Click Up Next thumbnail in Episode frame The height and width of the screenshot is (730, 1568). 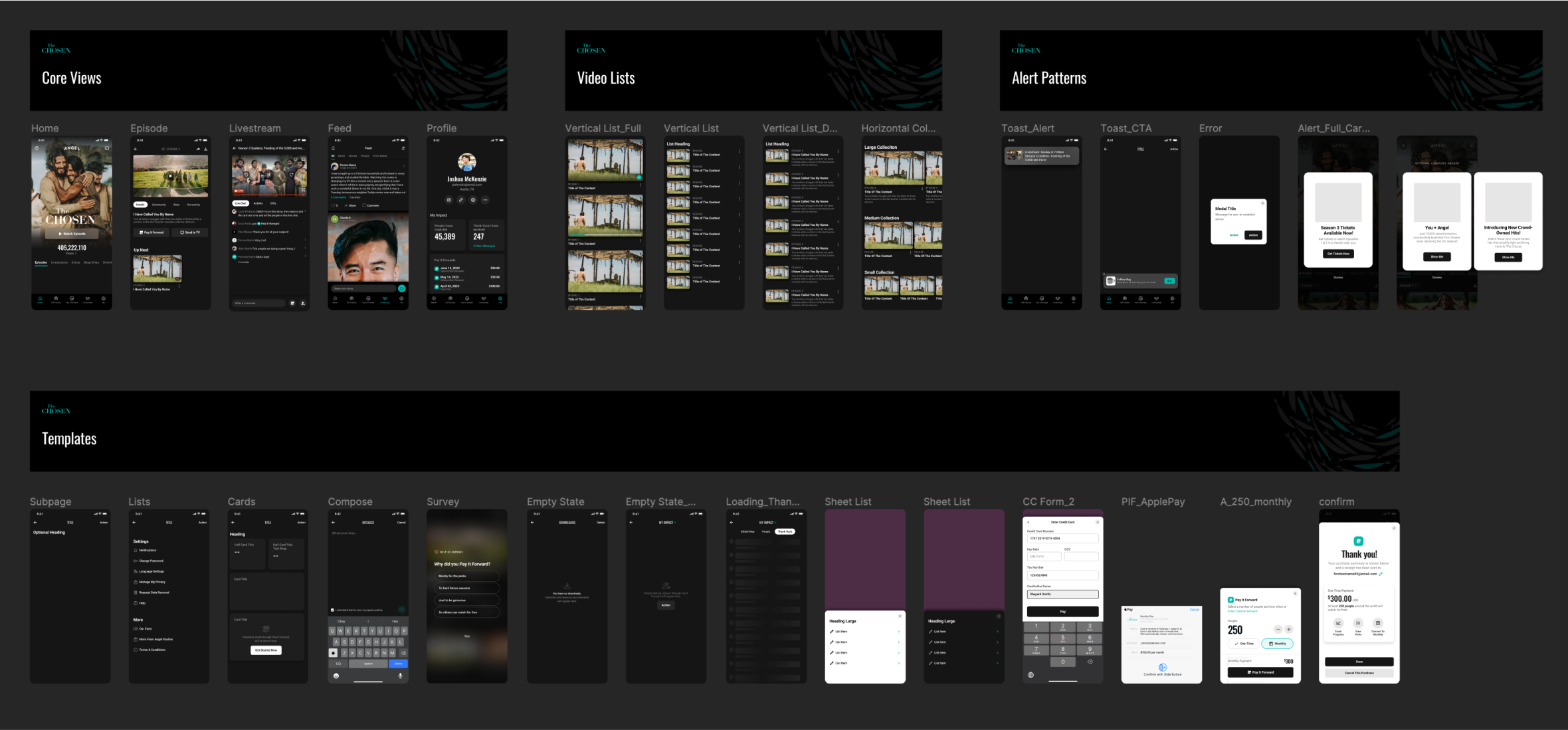click(157, 268)
